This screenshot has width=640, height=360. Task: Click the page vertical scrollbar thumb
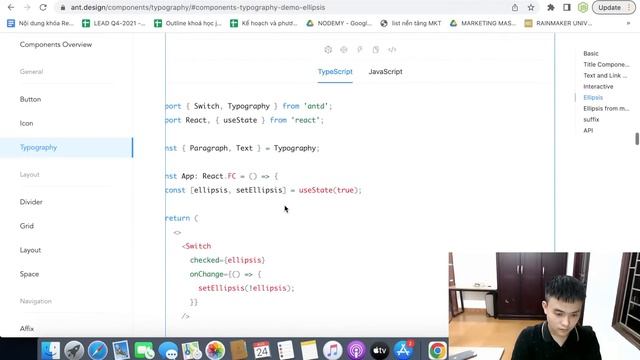point(637,139)
